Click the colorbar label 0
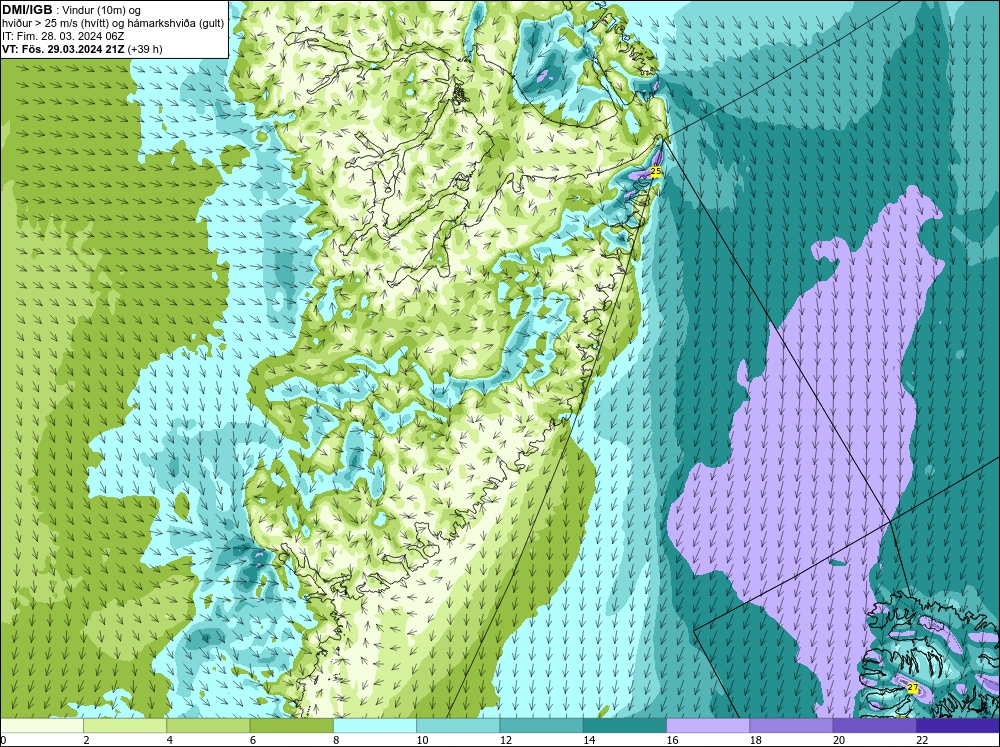The width and height of the screenshot is (1000, 747). [x=3, y=740]
